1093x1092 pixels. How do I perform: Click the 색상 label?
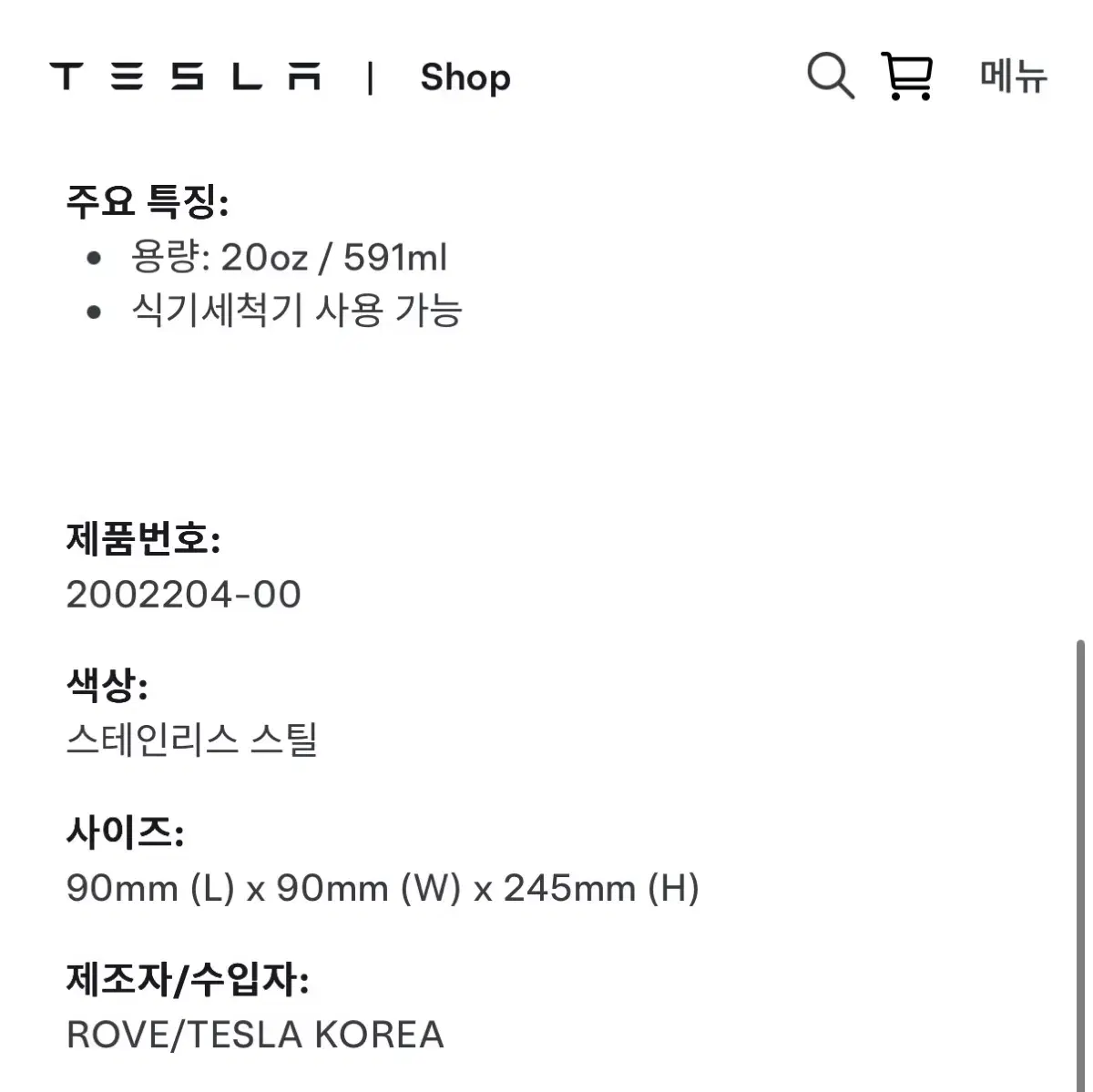pos(107,684)
